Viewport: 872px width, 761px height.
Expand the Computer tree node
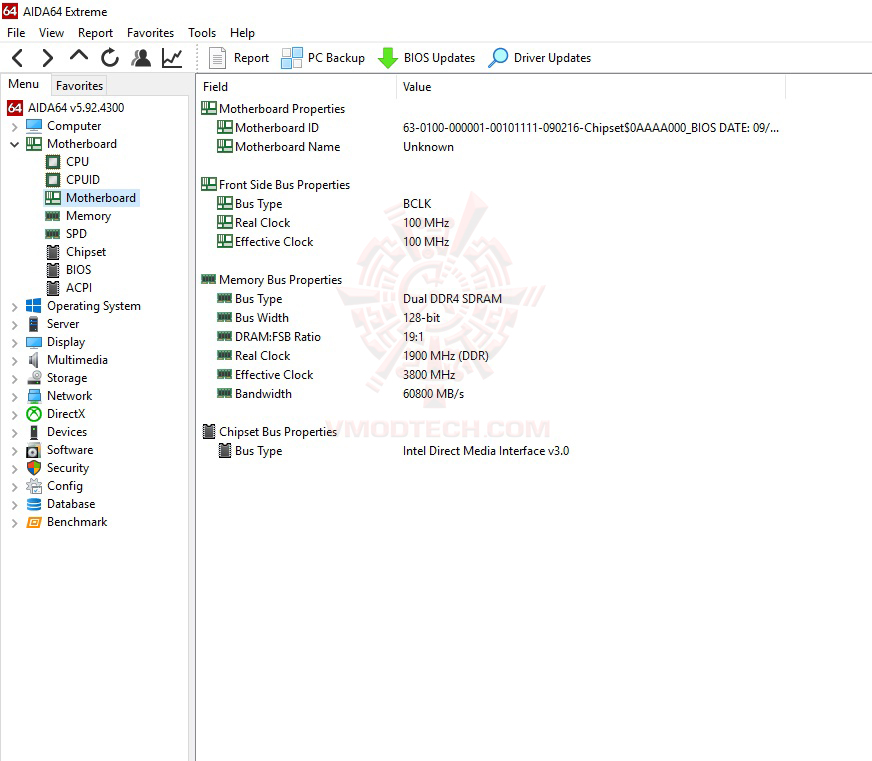point(14,126)
